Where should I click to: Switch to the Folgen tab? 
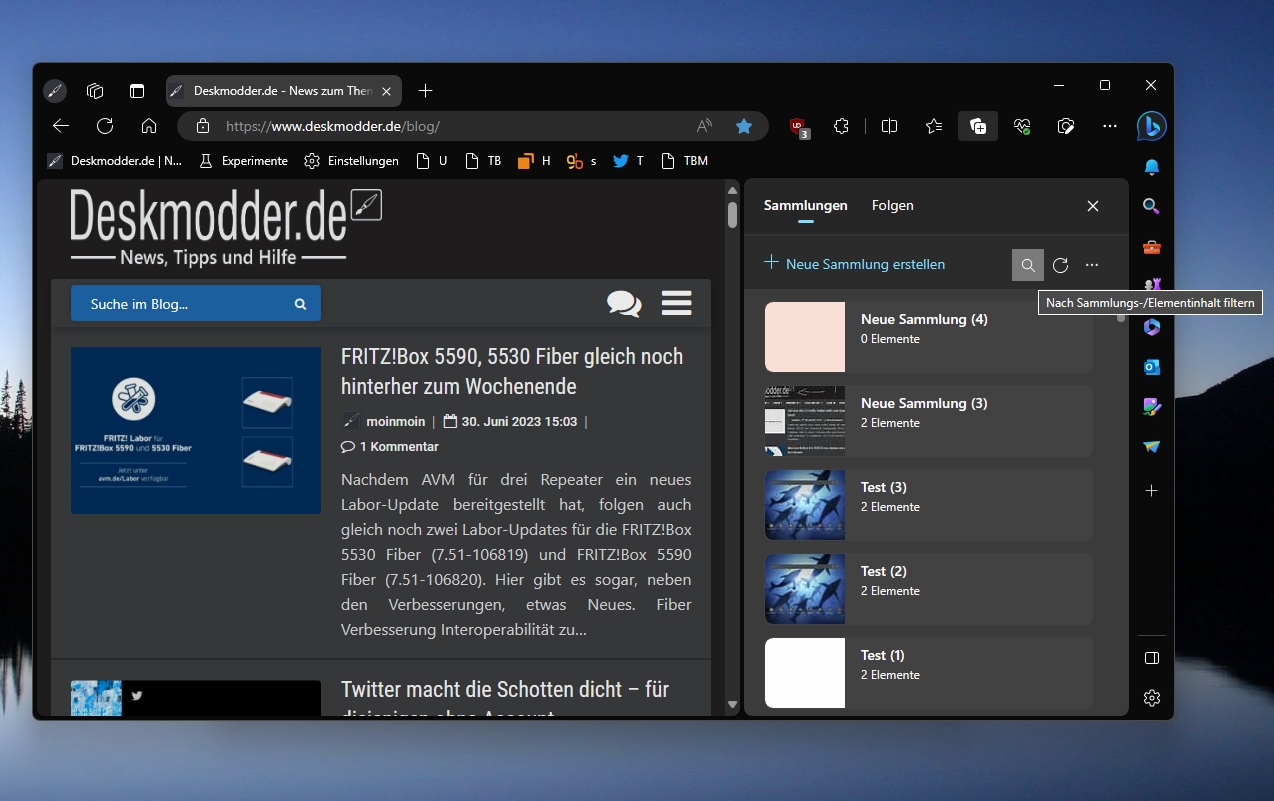coord(892,205)
